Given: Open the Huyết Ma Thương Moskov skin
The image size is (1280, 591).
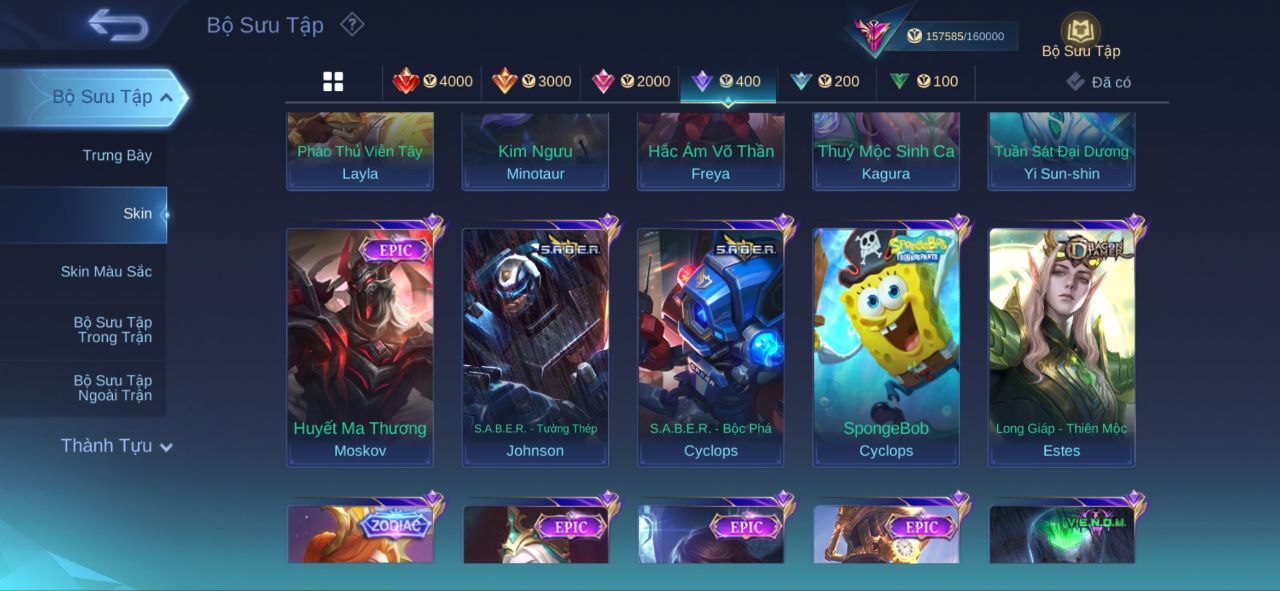Looking at the screenshot, I should pos(360,347).
